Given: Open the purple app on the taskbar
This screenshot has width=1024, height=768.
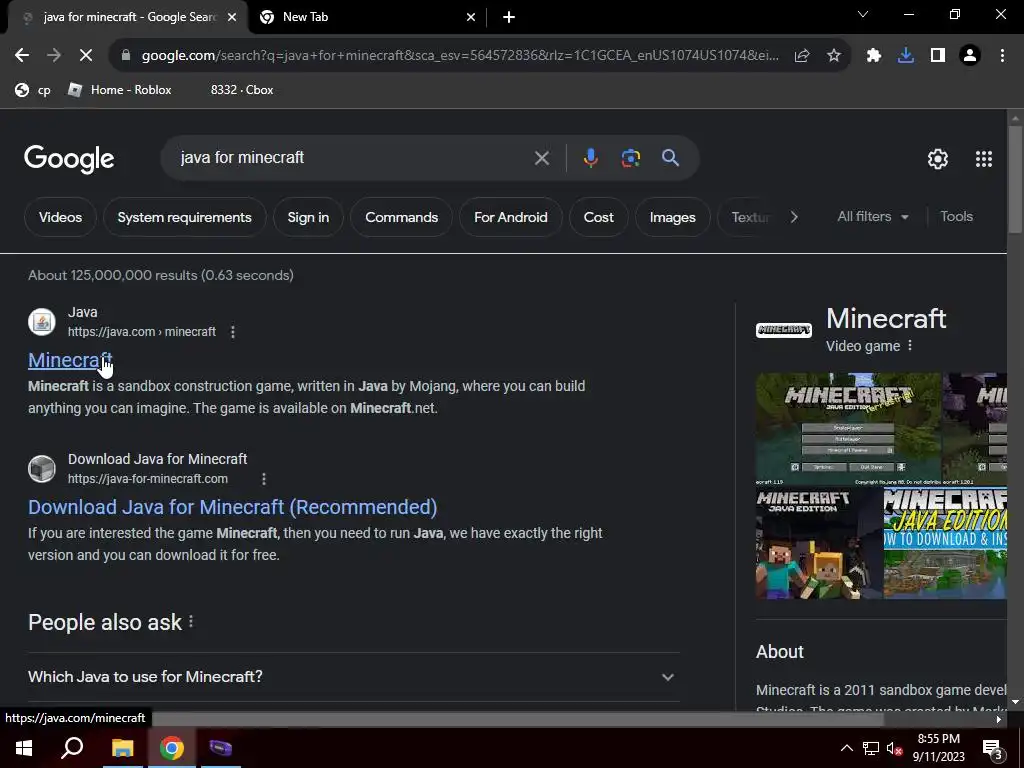Looking at the screenshot, I should pos(221,748).
